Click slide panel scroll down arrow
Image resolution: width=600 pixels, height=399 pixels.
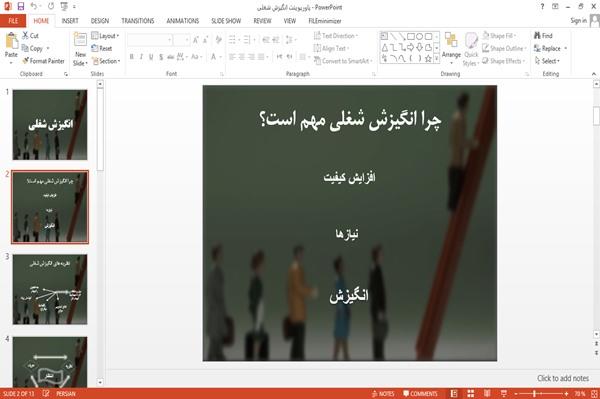click(x=100, y=382)
